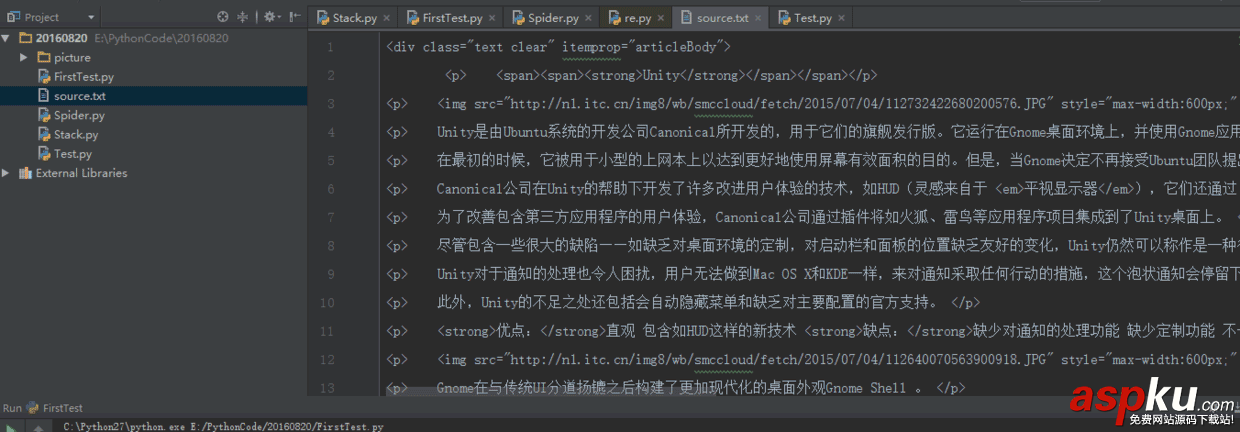Expand the picture folder arrow
Viewport: 1240px width, 432px height.
(x=24, y=57)
